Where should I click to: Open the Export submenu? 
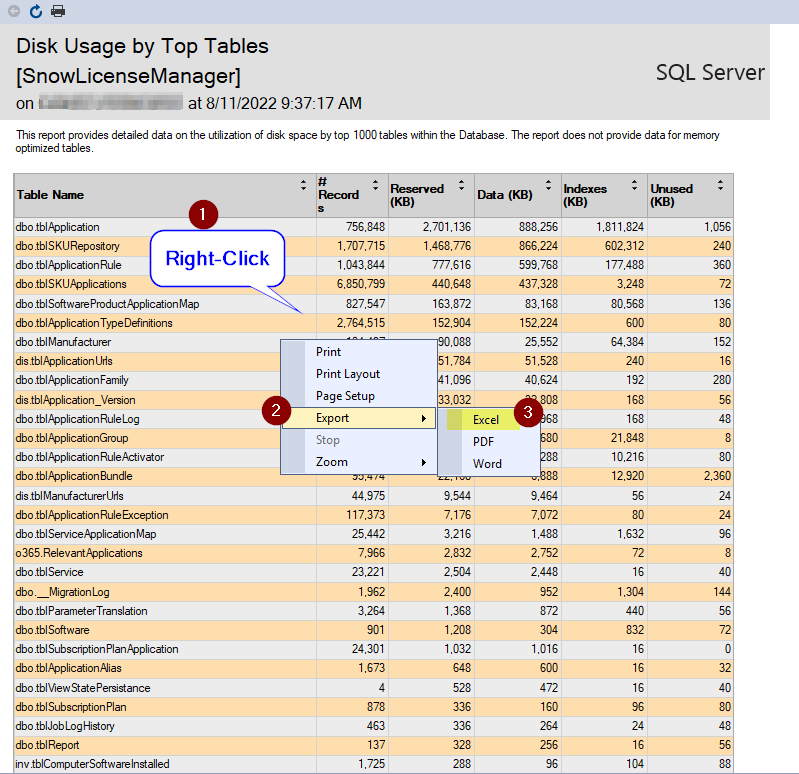(x=359, y=418)
